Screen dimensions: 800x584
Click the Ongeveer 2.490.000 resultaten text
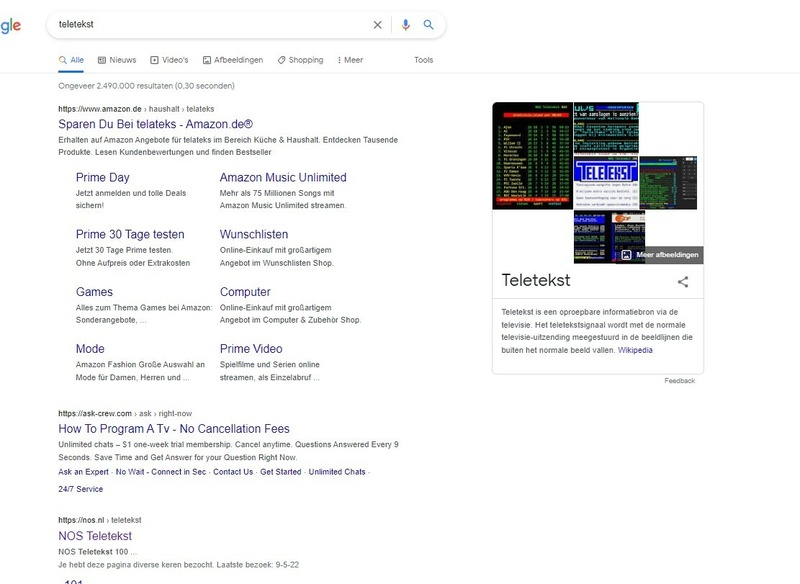(146, 86)
